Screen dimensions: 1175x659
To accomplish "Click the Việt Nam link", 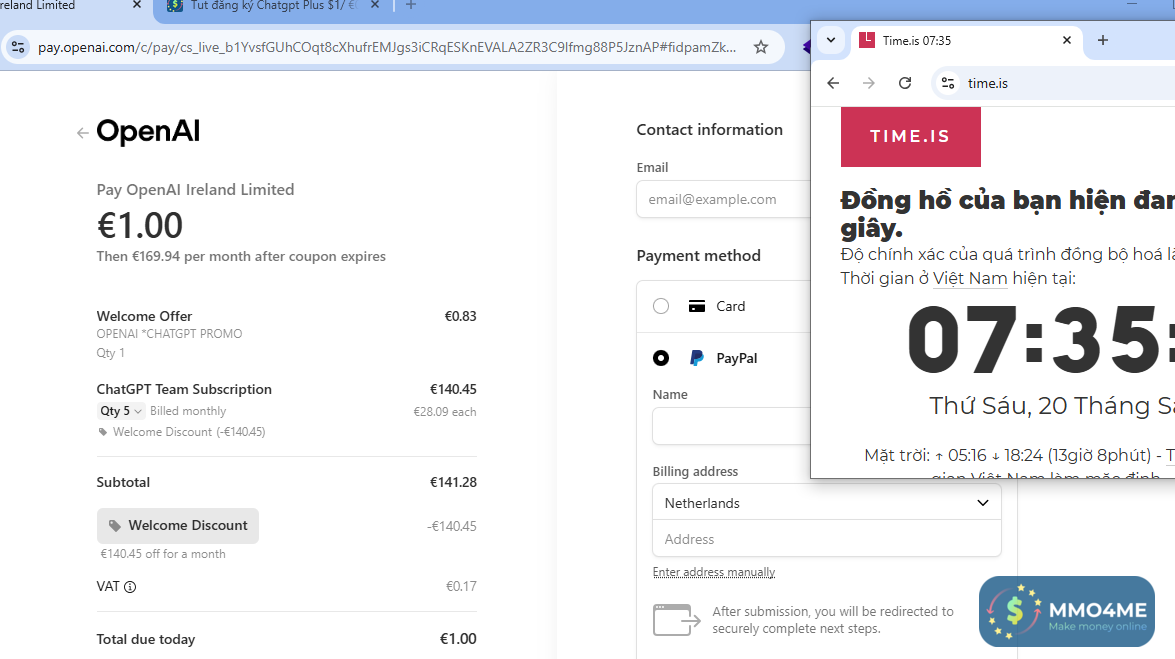I will click(x=970, y=278).
